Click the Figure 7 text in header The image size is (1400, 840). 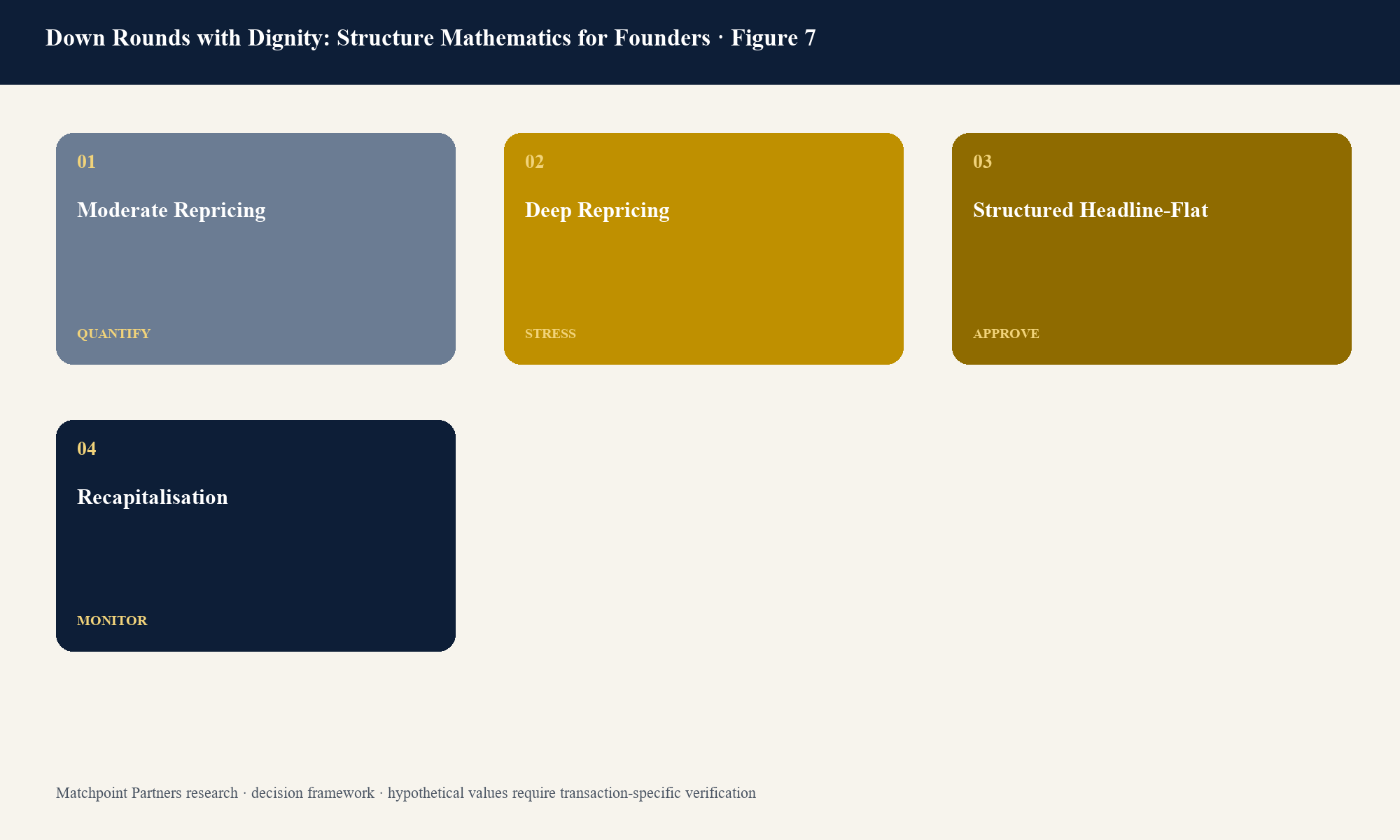click(773, 38)
